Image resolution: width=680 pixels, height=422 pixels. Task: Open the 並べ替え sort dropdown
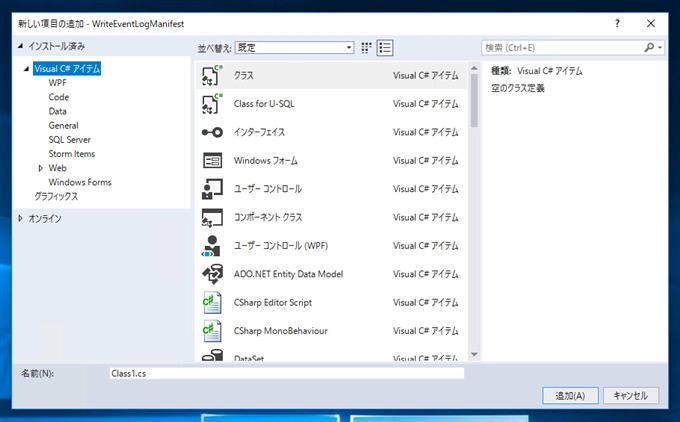click(294, 48)
